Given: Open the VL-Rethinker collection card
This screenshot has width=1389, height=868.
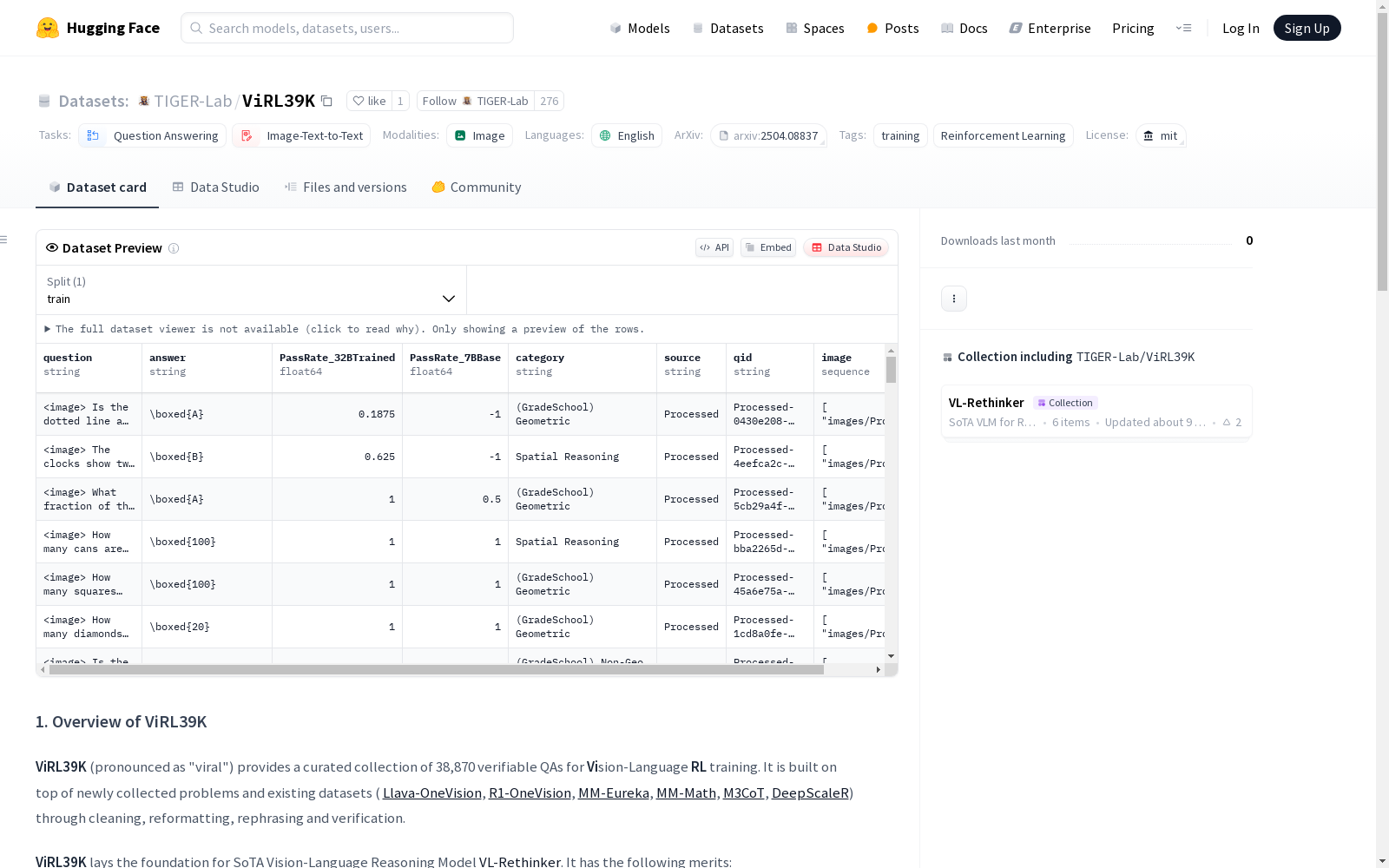Looking at the screenshot, I should pos(1096,412).
